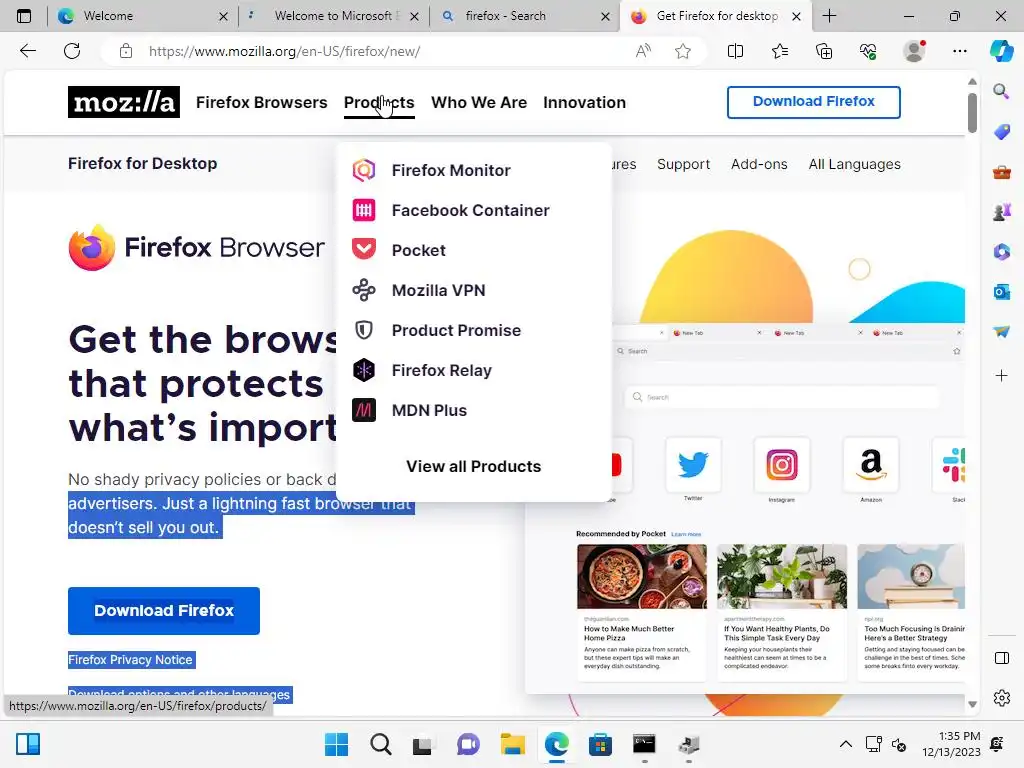Add this page to favorites with star icon

[x=682, y=51]
